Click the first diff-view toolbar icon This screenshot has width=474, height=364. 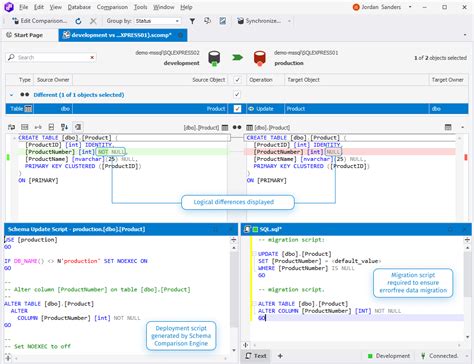click(11, 127)
